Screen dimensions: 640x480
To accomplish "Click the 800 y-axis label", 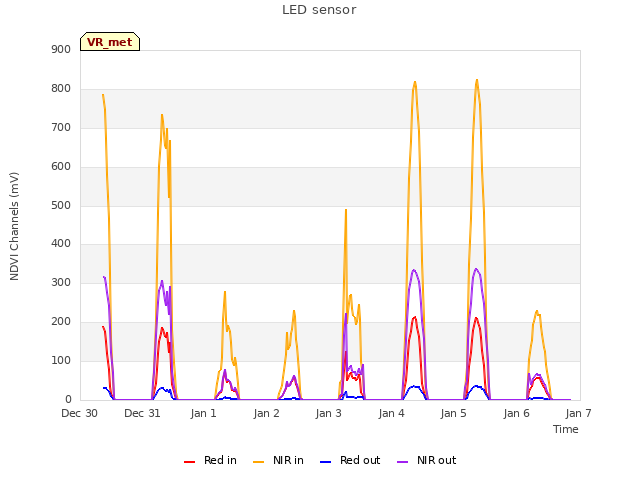I will pyautogui.click(x=61, y=89).
